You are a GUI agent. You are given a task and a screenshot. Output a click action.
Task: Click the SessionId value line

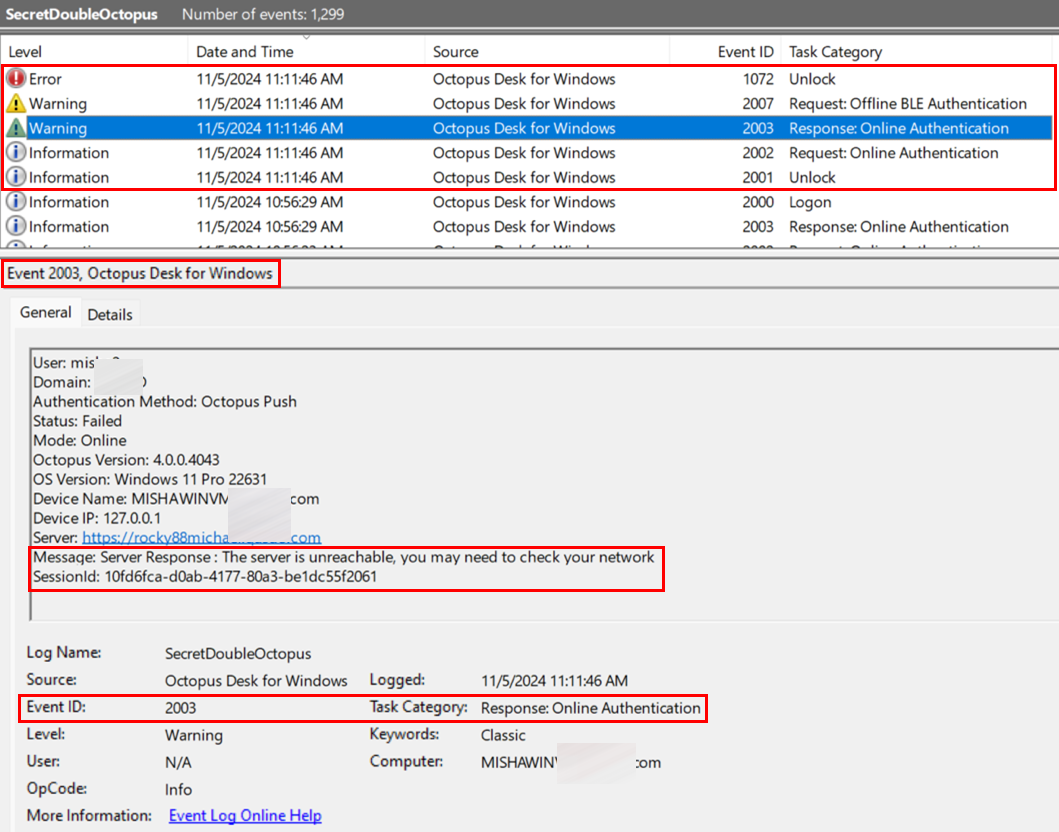click(x=205, y=577)
